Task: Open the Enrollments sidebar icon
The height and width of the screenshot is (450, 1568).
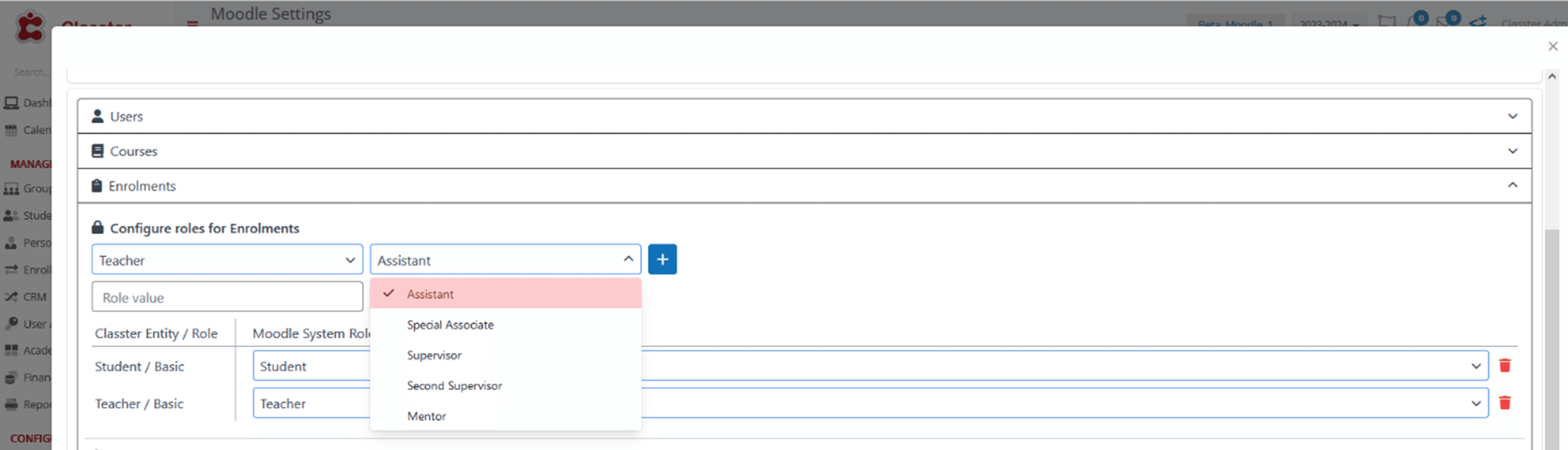Action: coord(11,270)
